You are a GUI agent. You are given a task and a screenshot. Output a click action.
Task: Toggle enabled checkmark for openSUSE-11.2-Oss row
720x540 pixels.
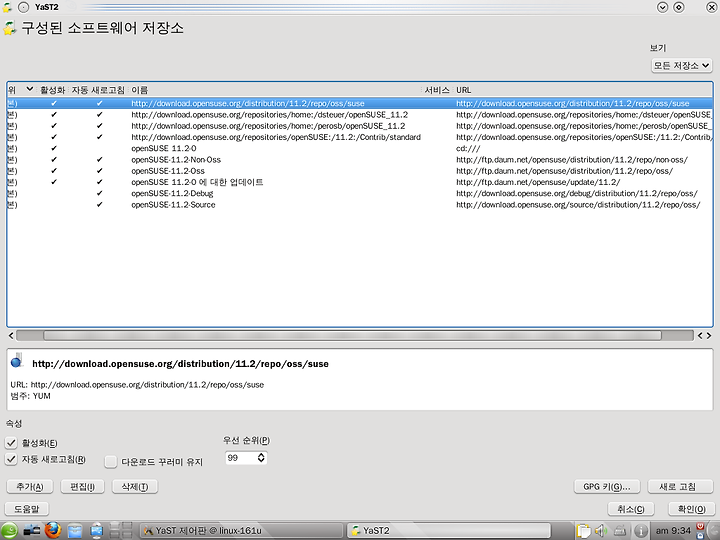tap(54, 171)
